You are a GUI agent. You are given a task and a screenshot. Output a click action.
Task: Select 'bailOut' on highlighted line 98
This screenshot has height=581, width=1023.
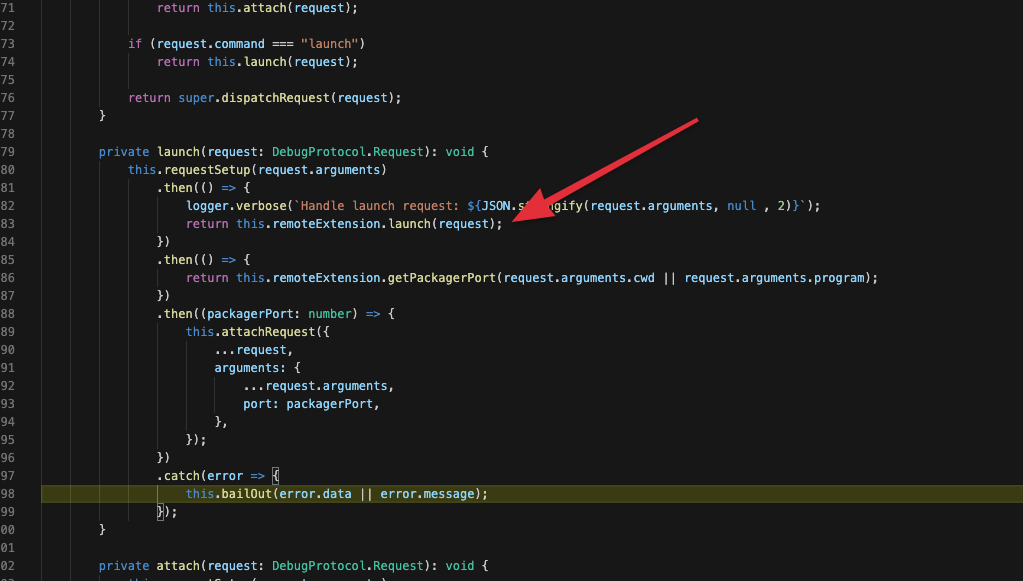pos(247,494)
